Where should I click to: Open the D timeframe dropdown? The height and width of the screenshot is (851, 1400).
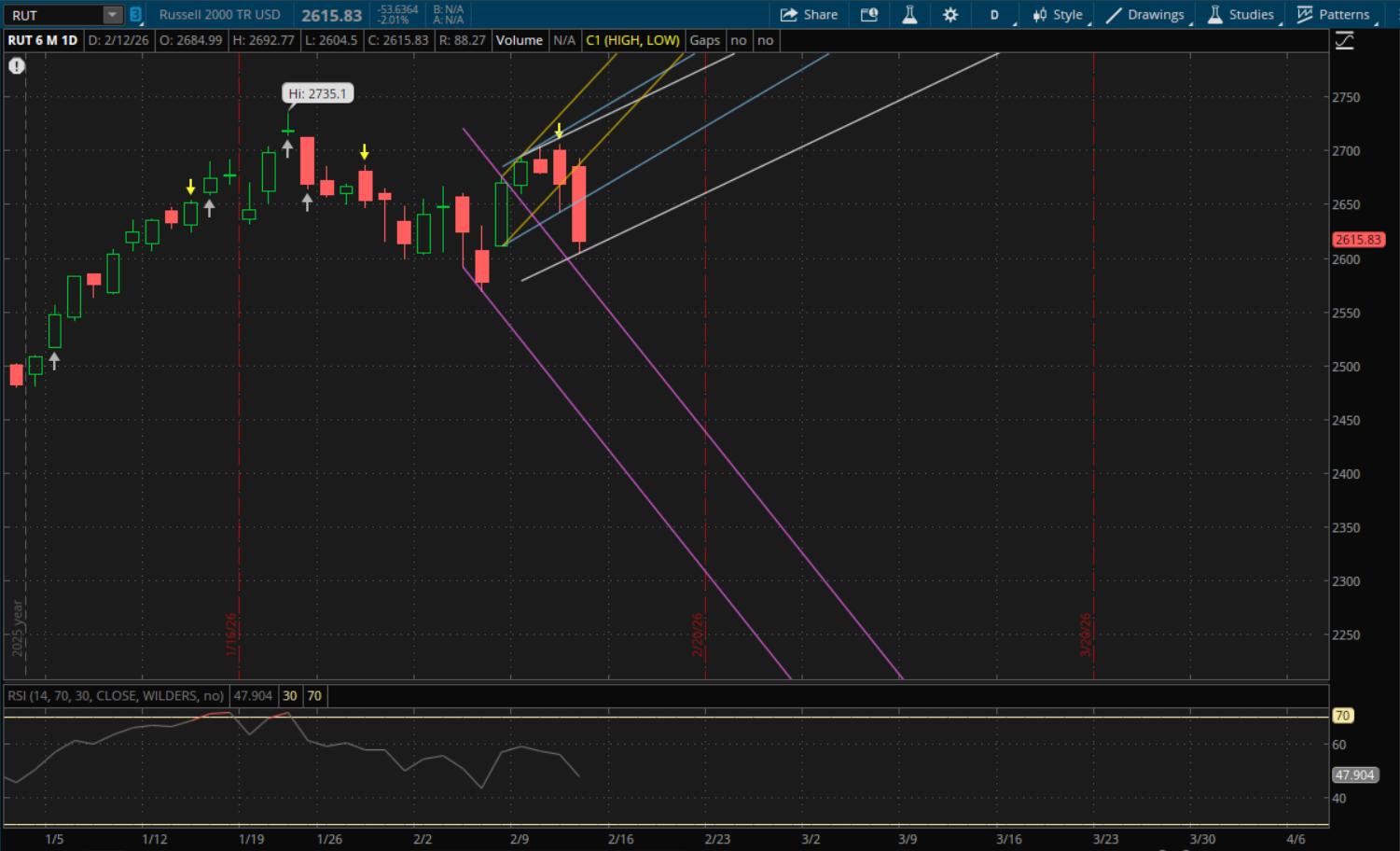click(995, 15)
